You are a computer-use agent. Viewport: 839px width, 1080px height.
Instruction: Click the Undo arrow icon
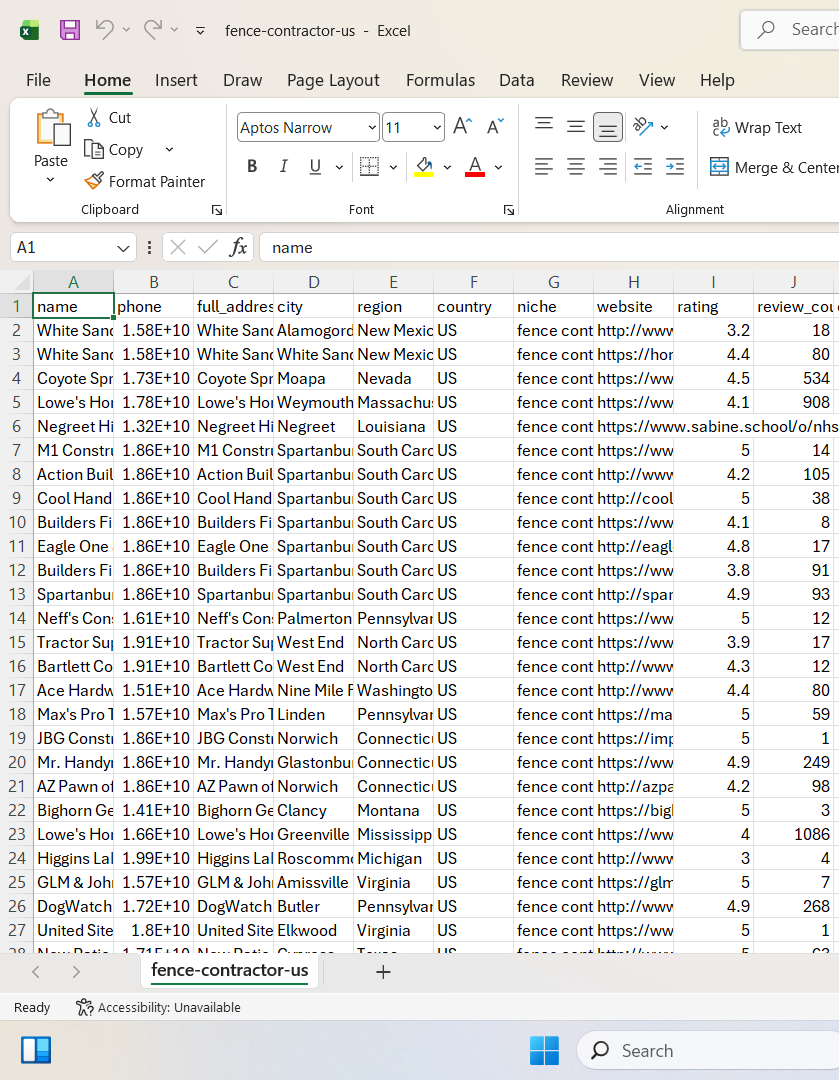click(x=104, y=30)
